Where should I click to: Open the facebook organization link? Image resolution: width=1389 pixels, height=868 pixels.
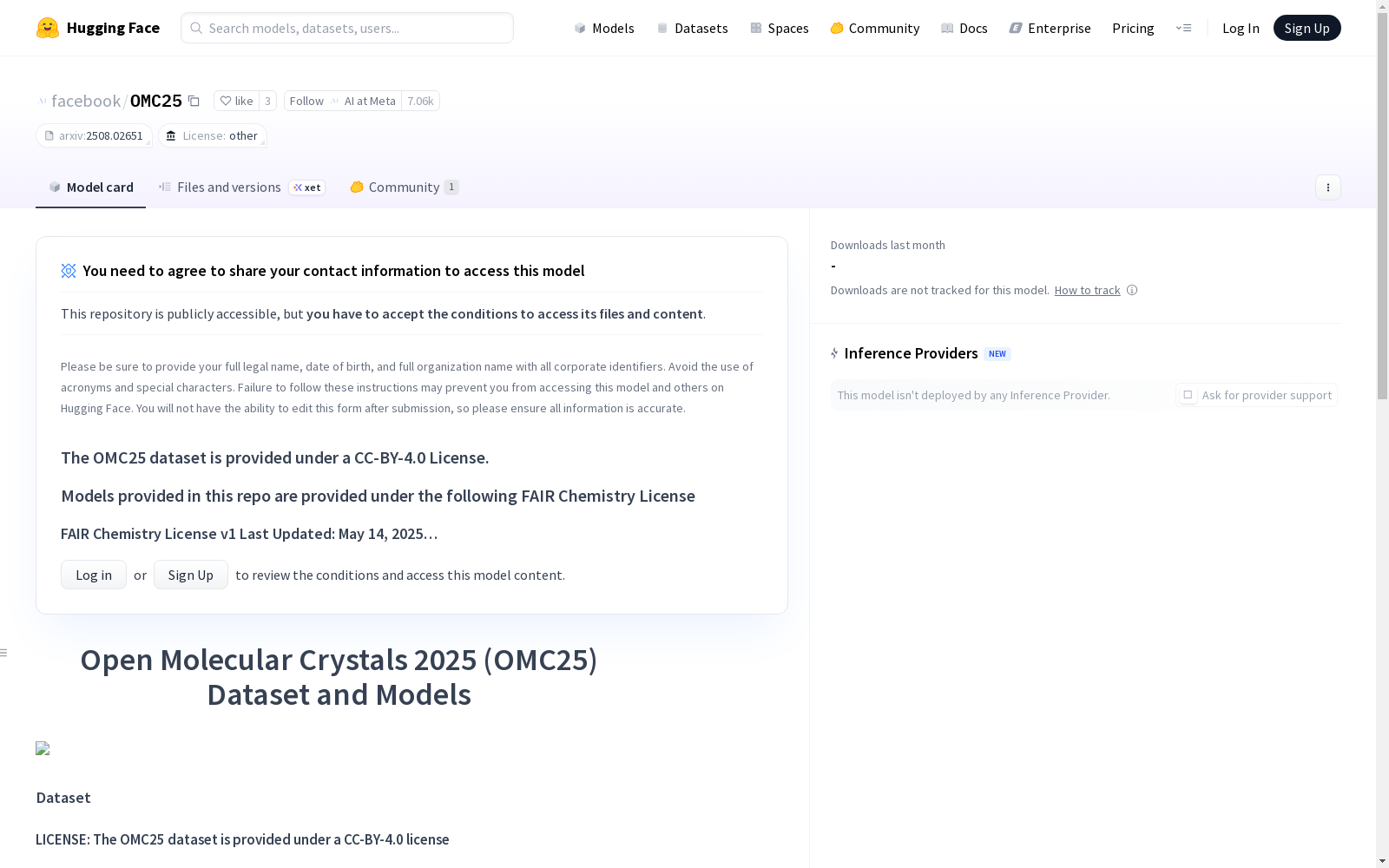coord(86,101)
